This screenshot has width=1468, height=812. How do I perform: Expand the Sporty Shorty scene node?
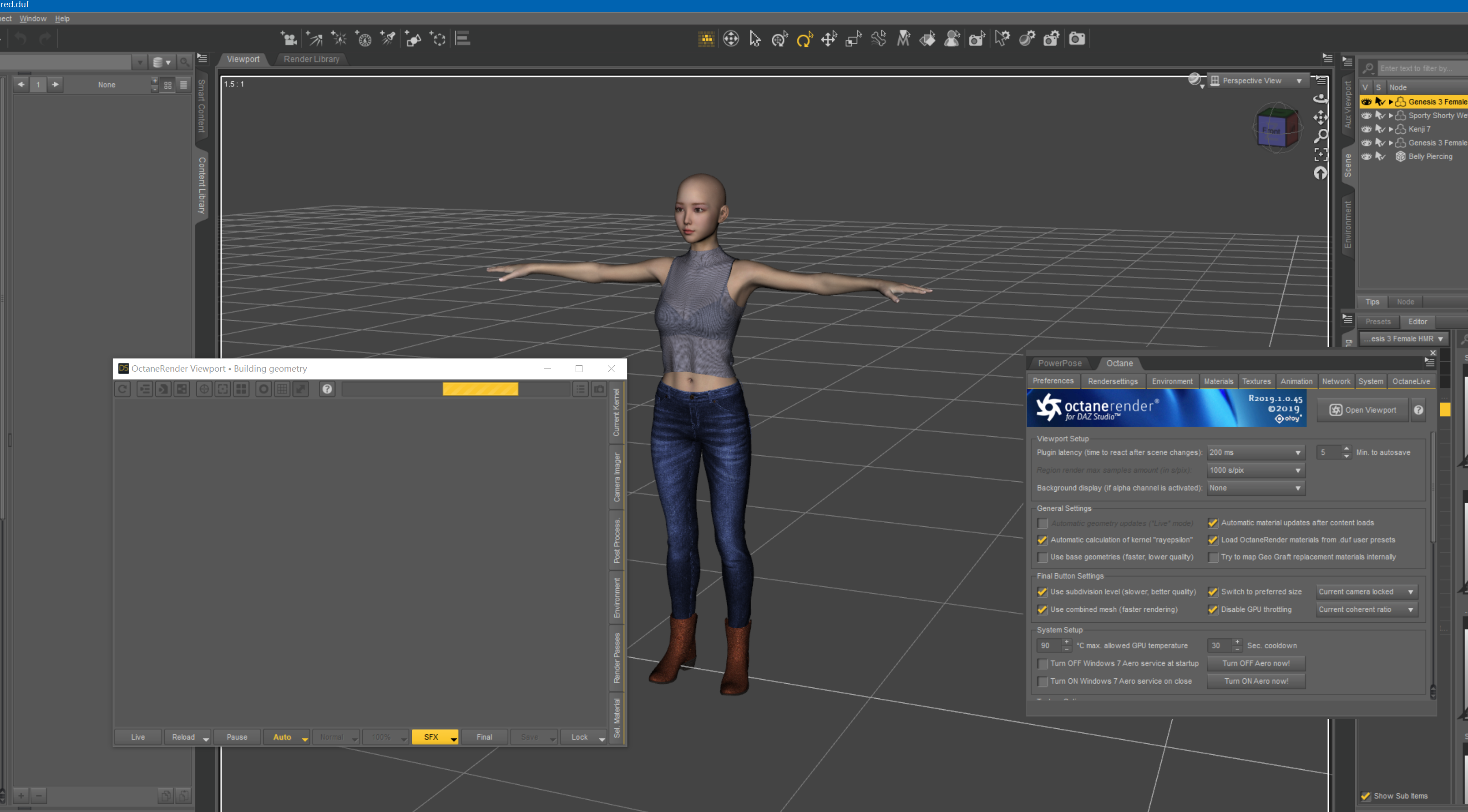pos(1391,116)
